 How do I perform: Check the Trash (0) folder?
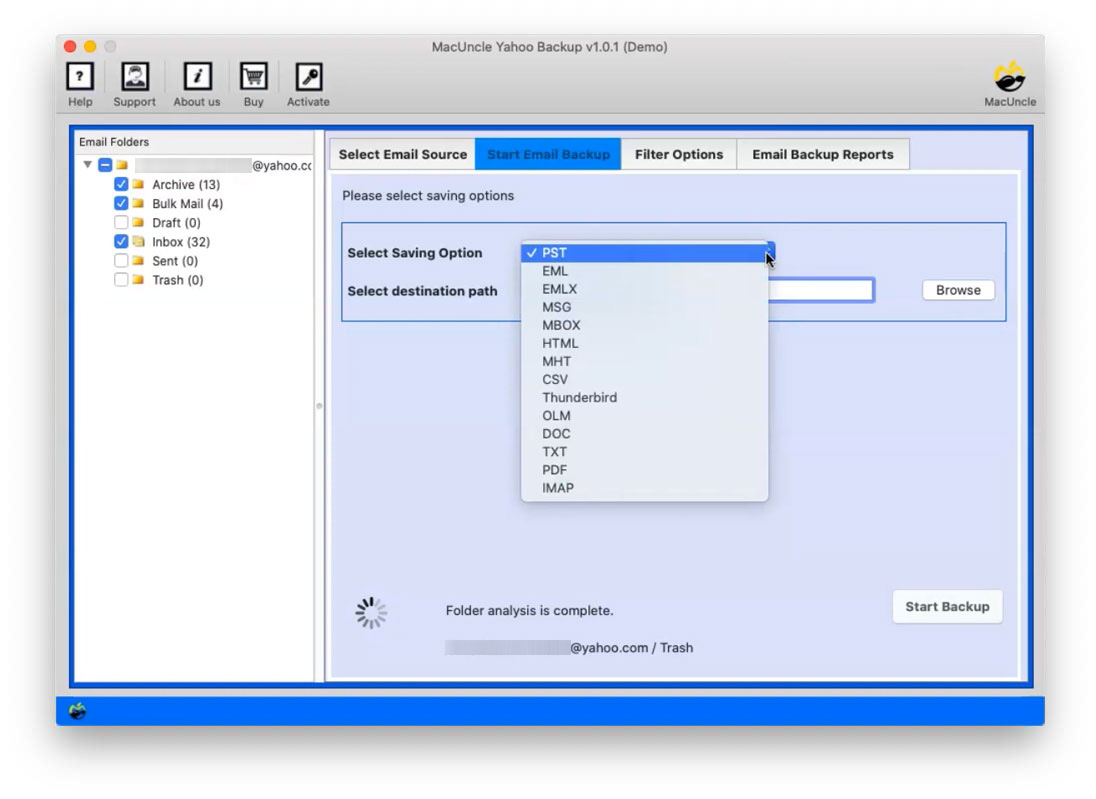(x=121, y=280)
